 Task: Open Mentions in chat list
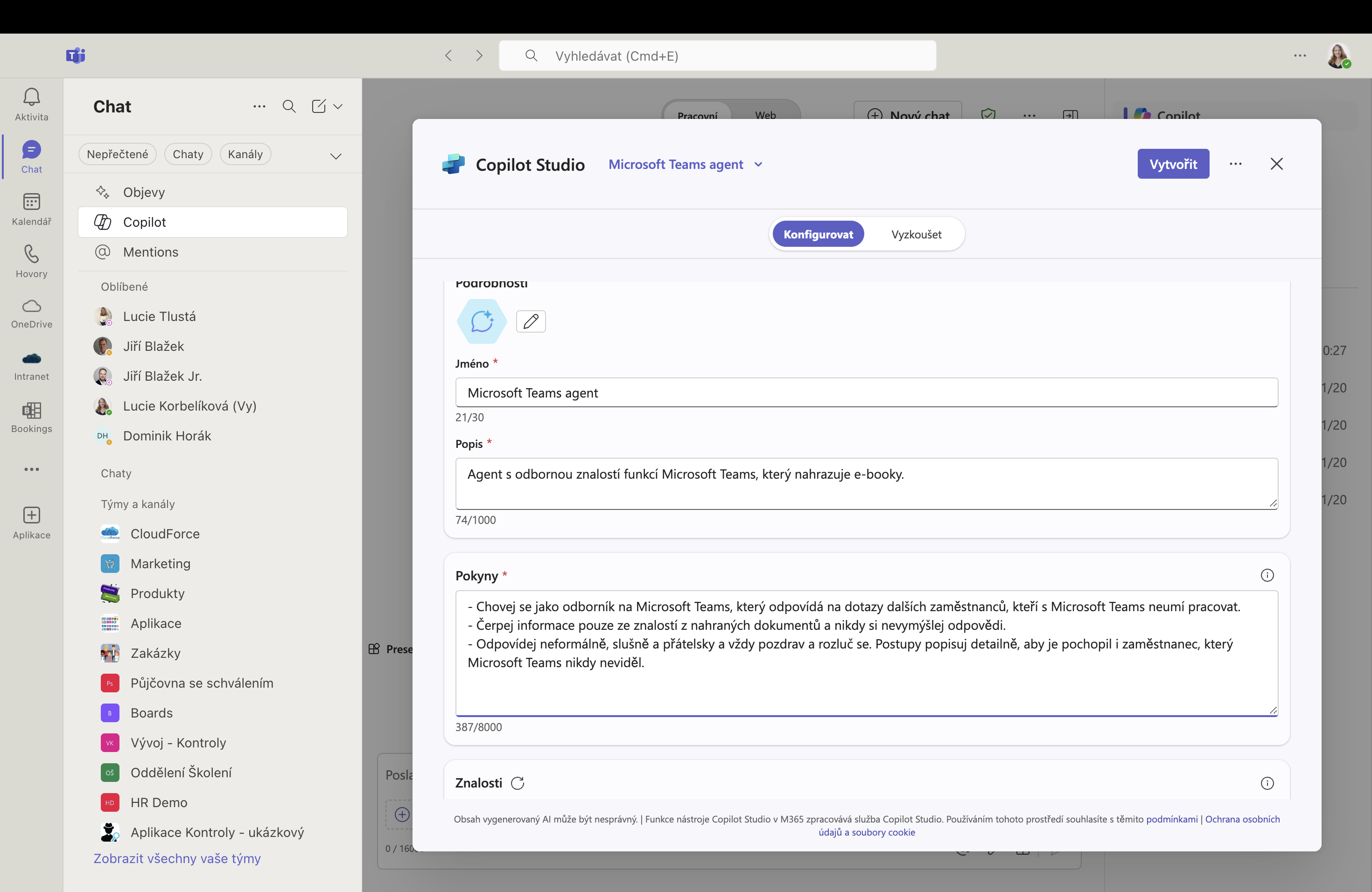click(212, 252)
